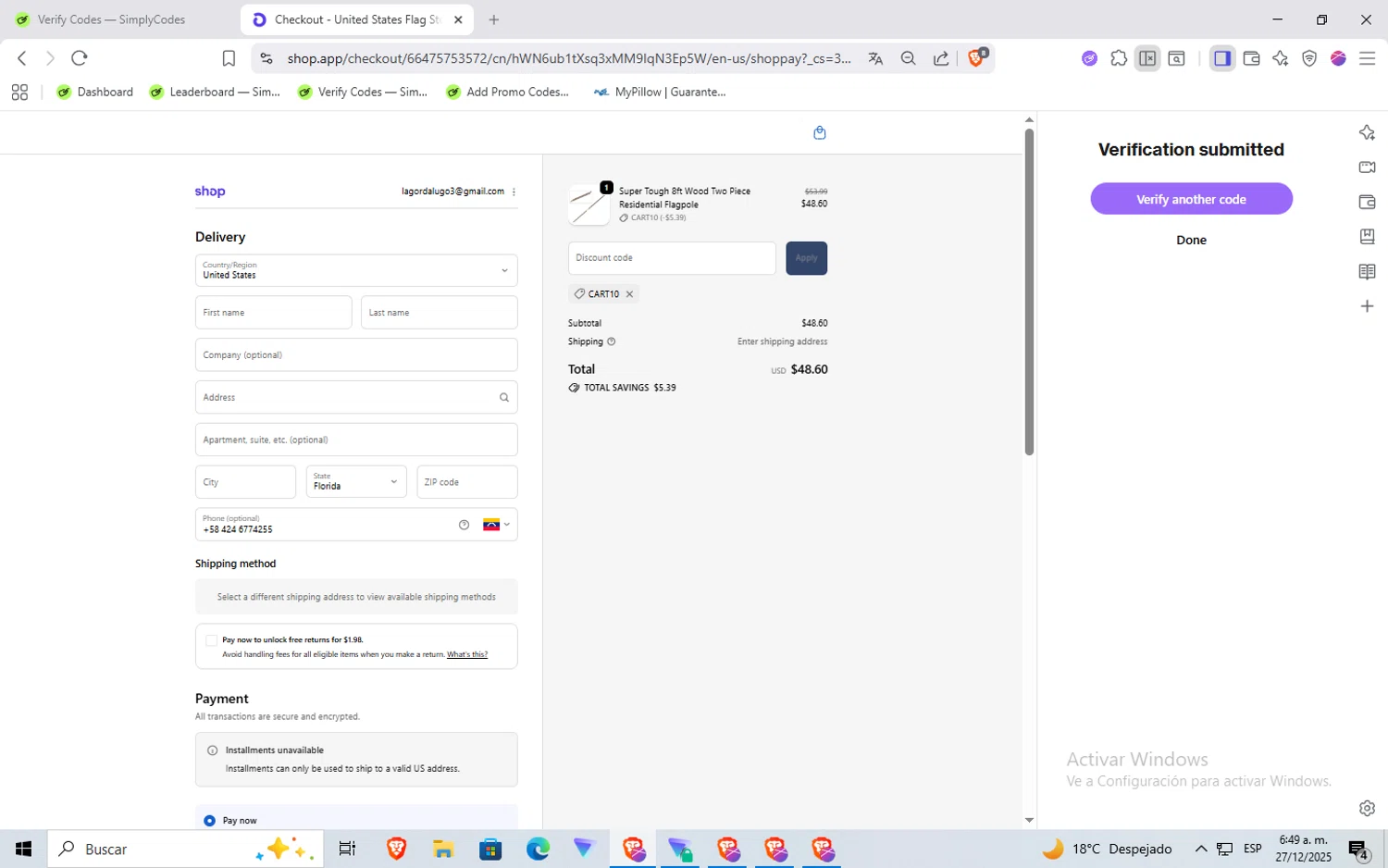Reload the checkout page
This screenshot has width=1388, height=868.
pyautogui.click(x=80, y=58)
